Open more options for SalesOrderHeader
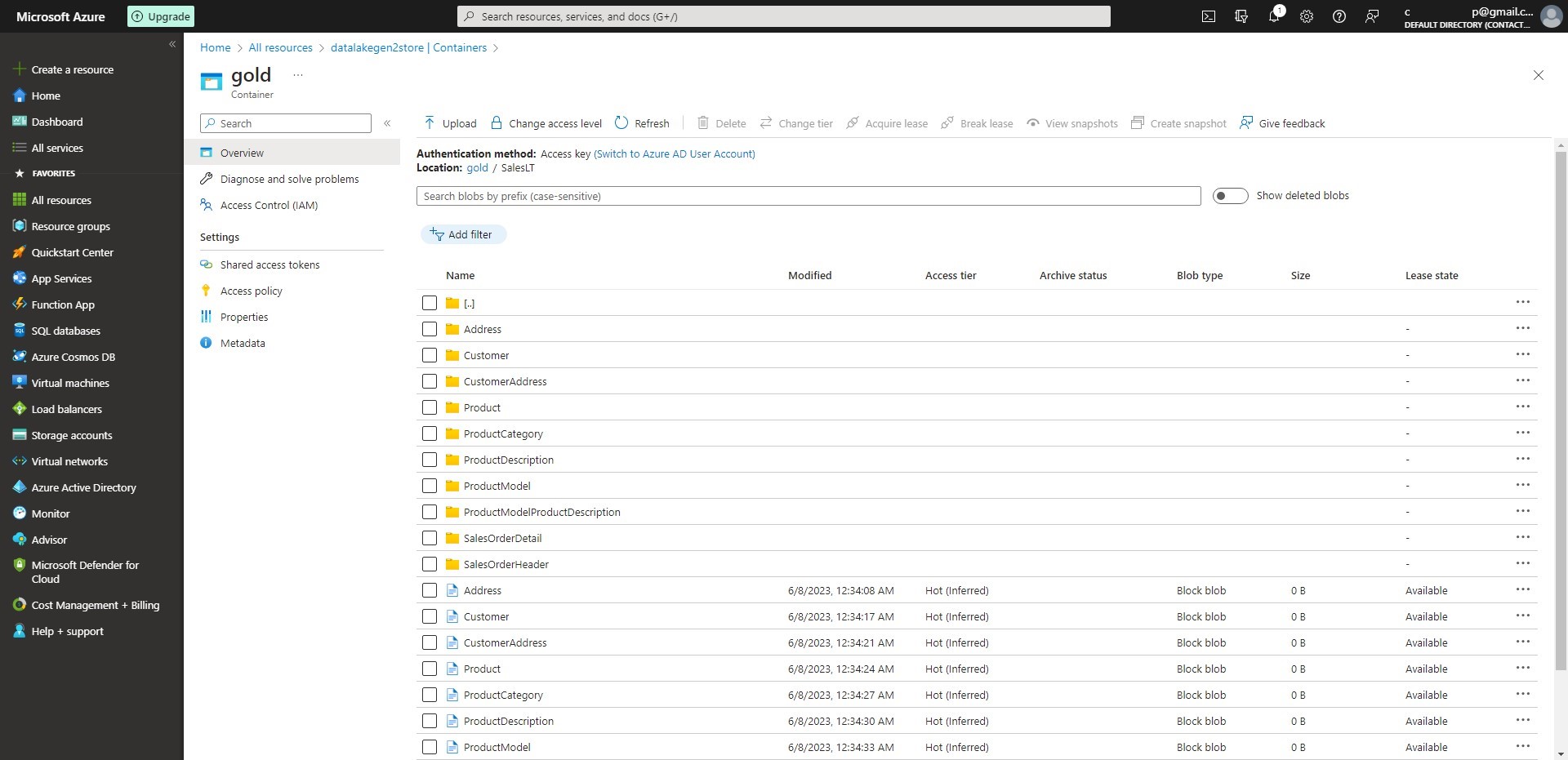Viewport: 1568px width, 760px height. [x=1524, y=563]
